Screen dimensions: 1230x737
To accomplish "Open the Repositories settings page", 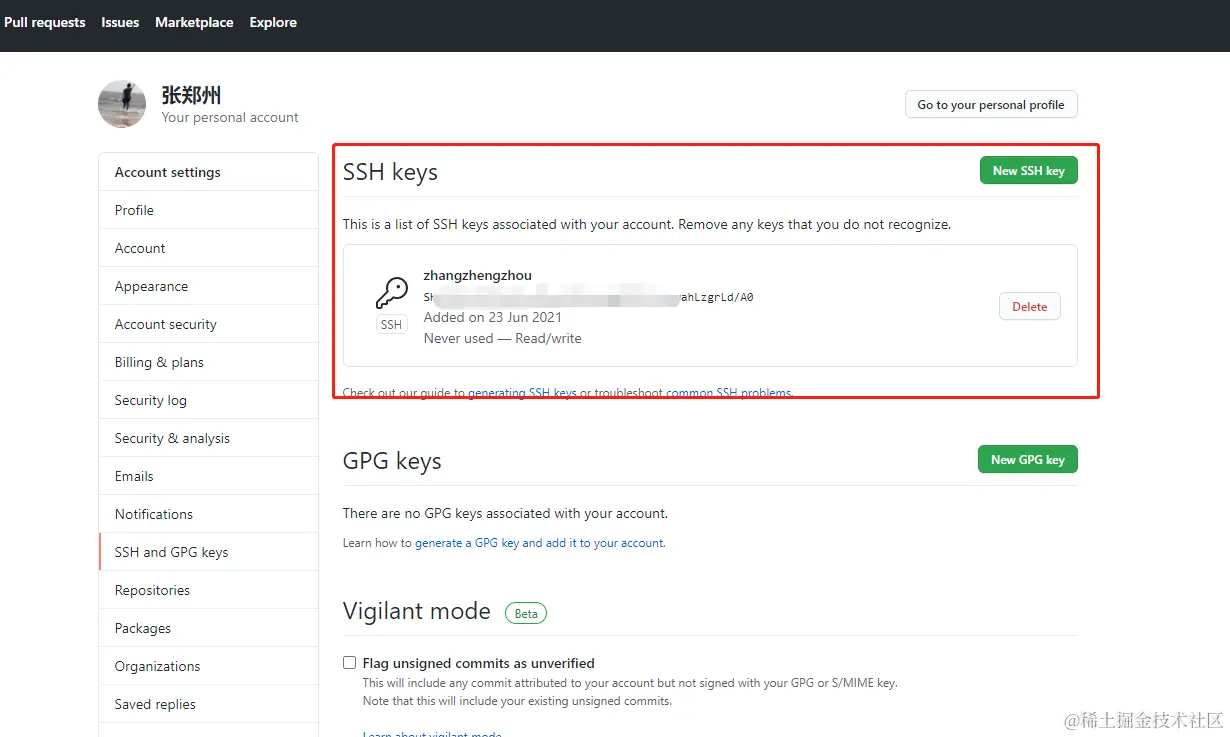I will (152, 590).
